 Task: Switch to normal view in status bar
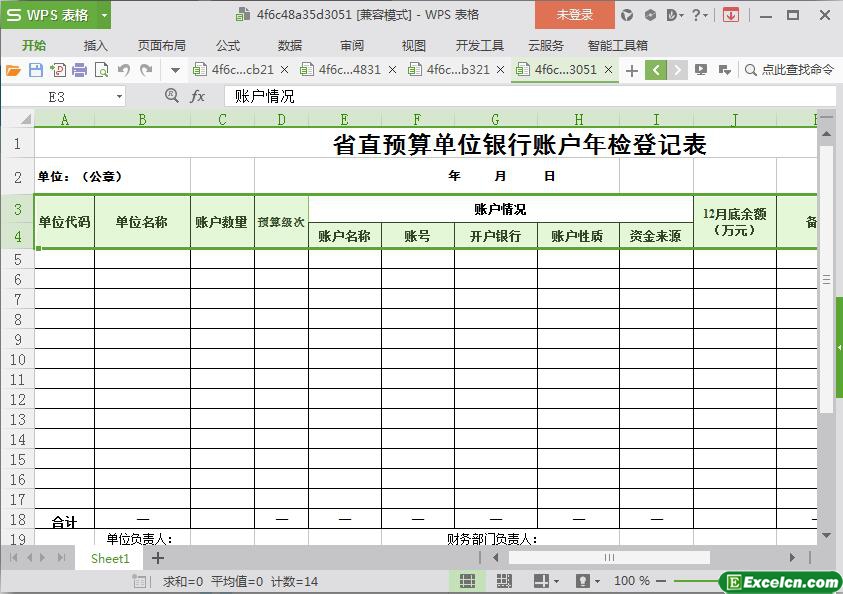467,581
